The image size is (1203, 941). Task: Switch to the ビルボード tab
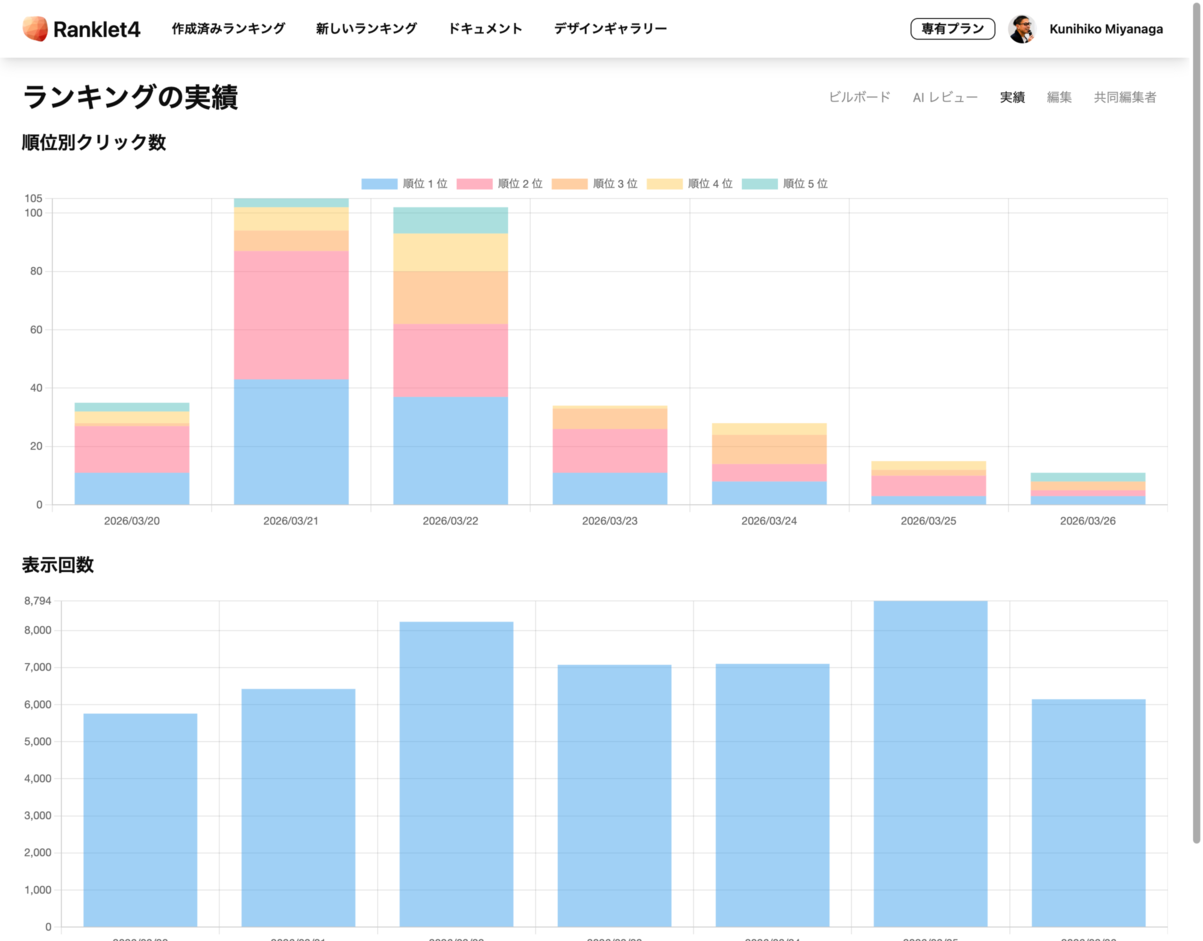858,97
